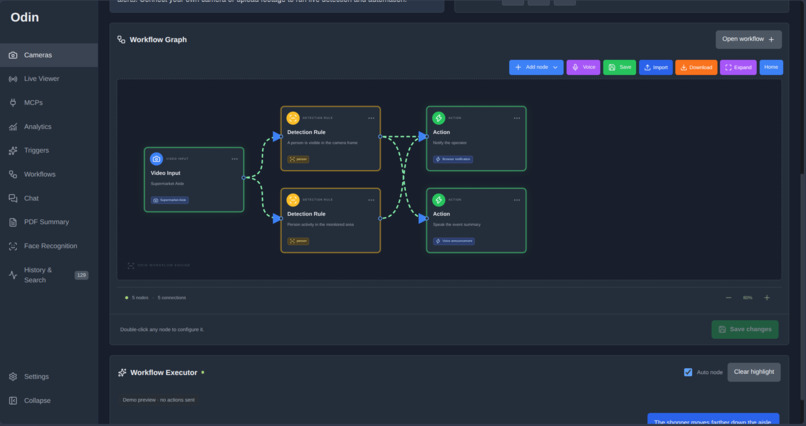806x426 pixels.
Task: Click the Face Recognition scan icon
Action: 13,246
